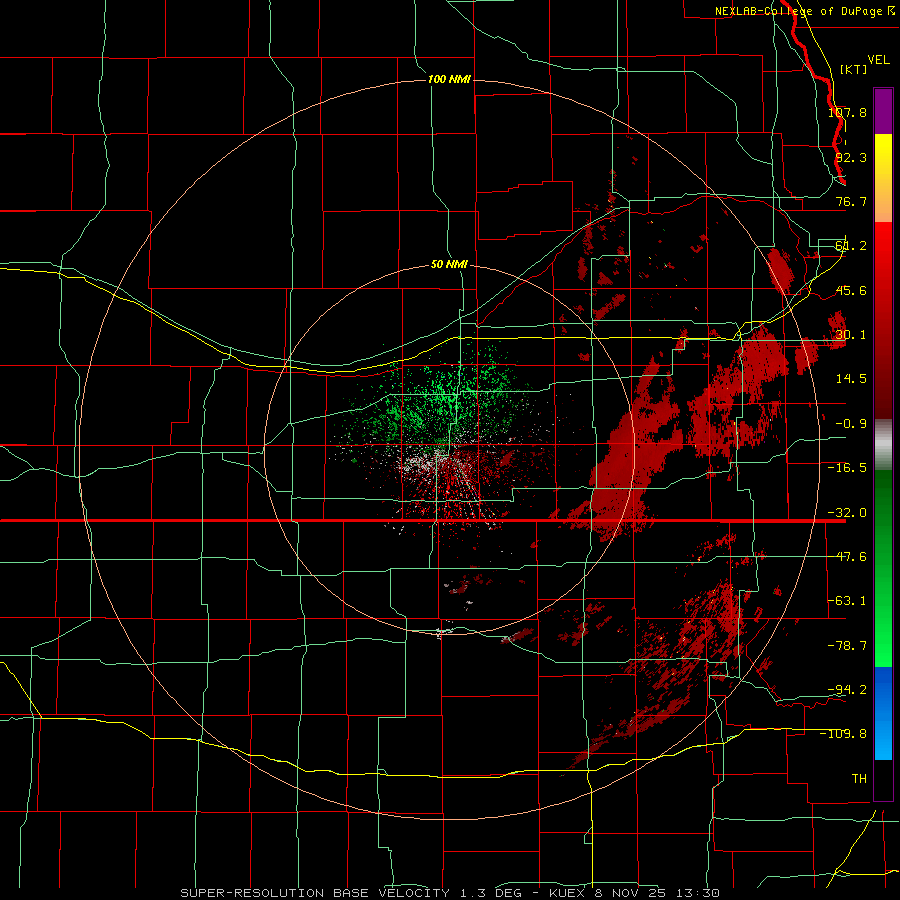Select the -47.6 legend value
The height and width of the screenshot is (900, 900).
pyautogui.click(x=847, y=557)
